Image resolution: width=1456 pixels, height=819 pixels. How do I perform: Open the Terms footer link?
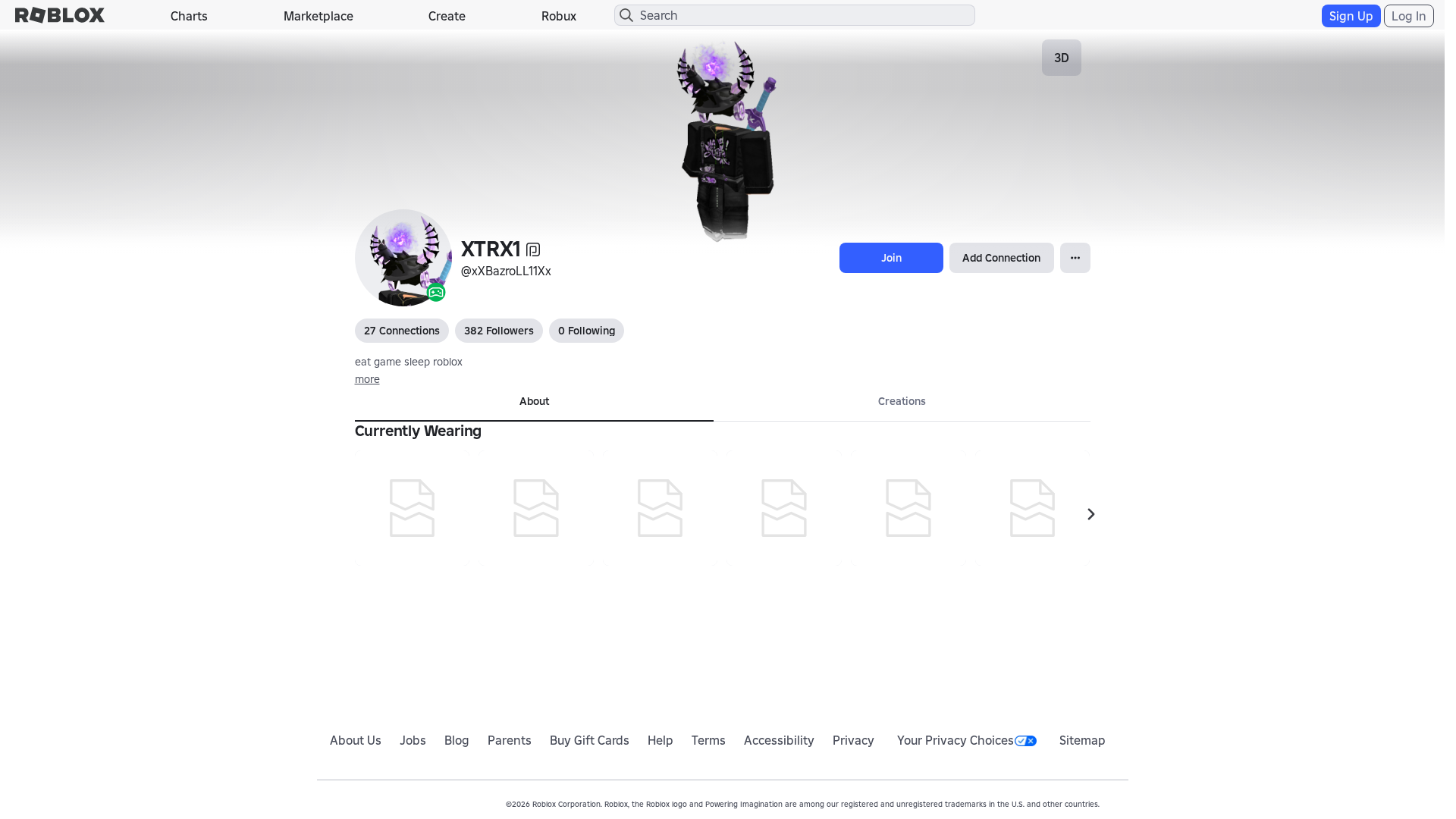(x=708, y=740)
